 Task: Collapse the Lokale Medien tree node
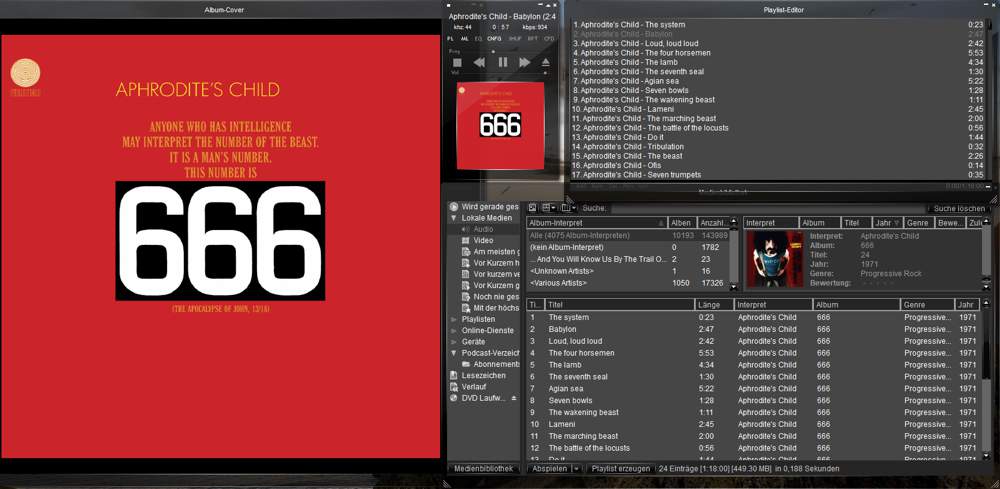pyautogui.click(x=454, y=217)
